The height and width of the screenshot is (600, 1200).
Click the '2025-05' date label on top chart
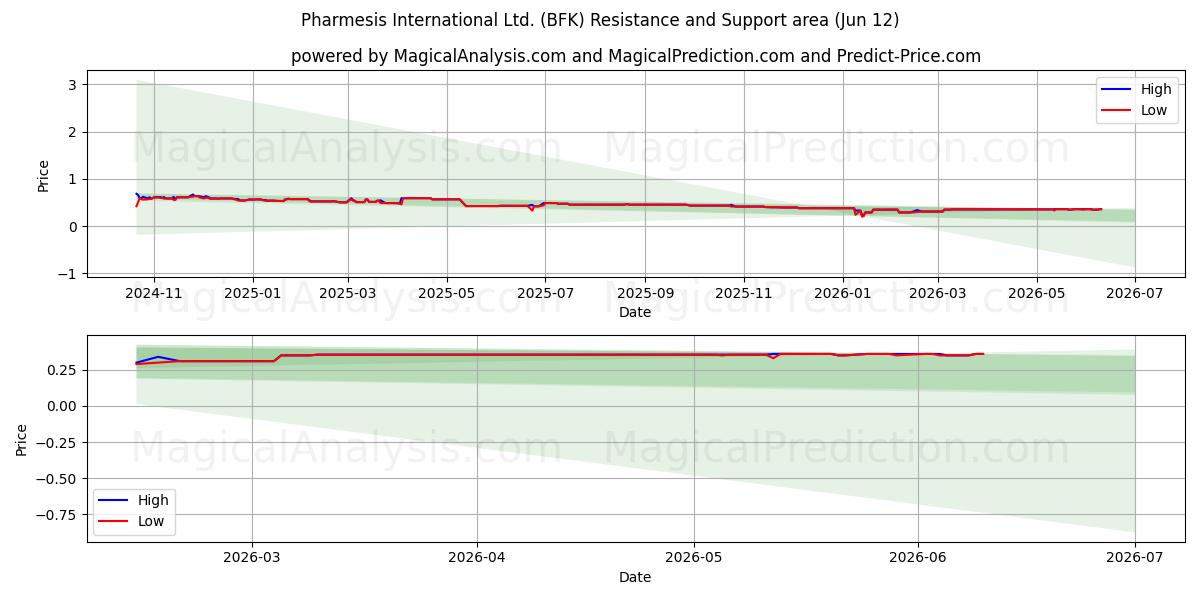tap(446, 294)
